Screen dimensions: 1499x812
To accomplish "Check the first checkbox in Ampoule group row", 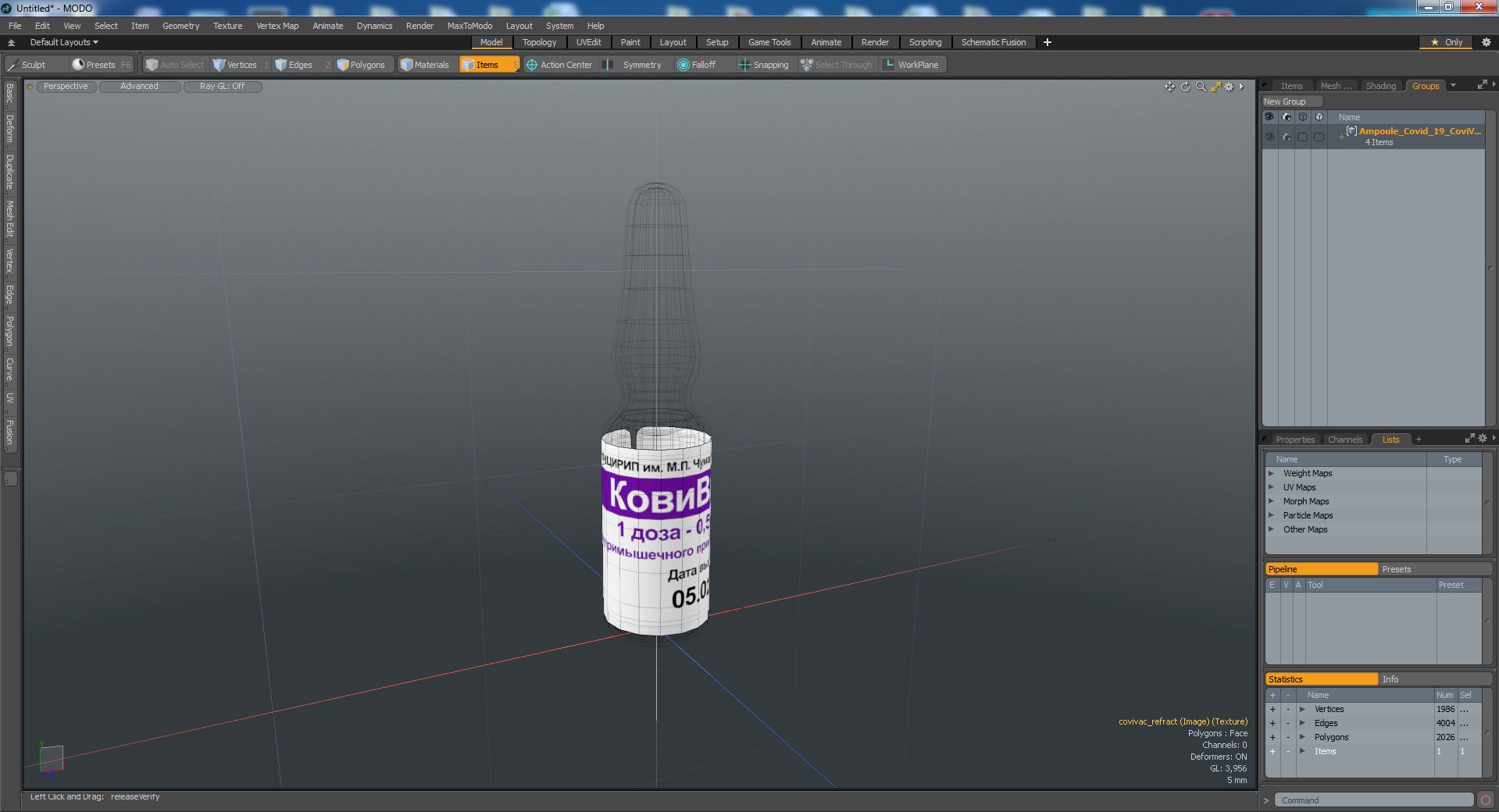I will (1302, 137).
